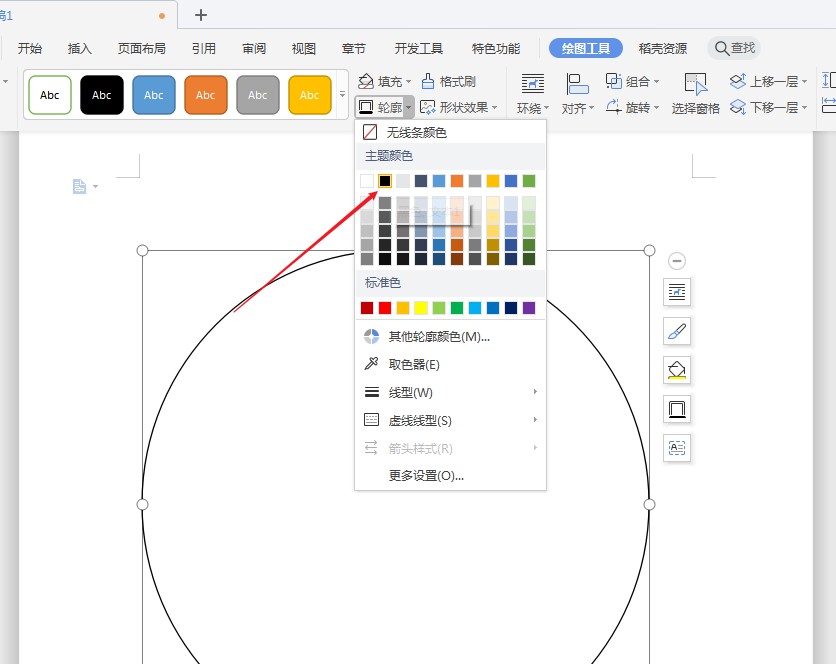Open 其他轮廓颜色(M) more colors
The image size is (836, 664).
point(450,337)
